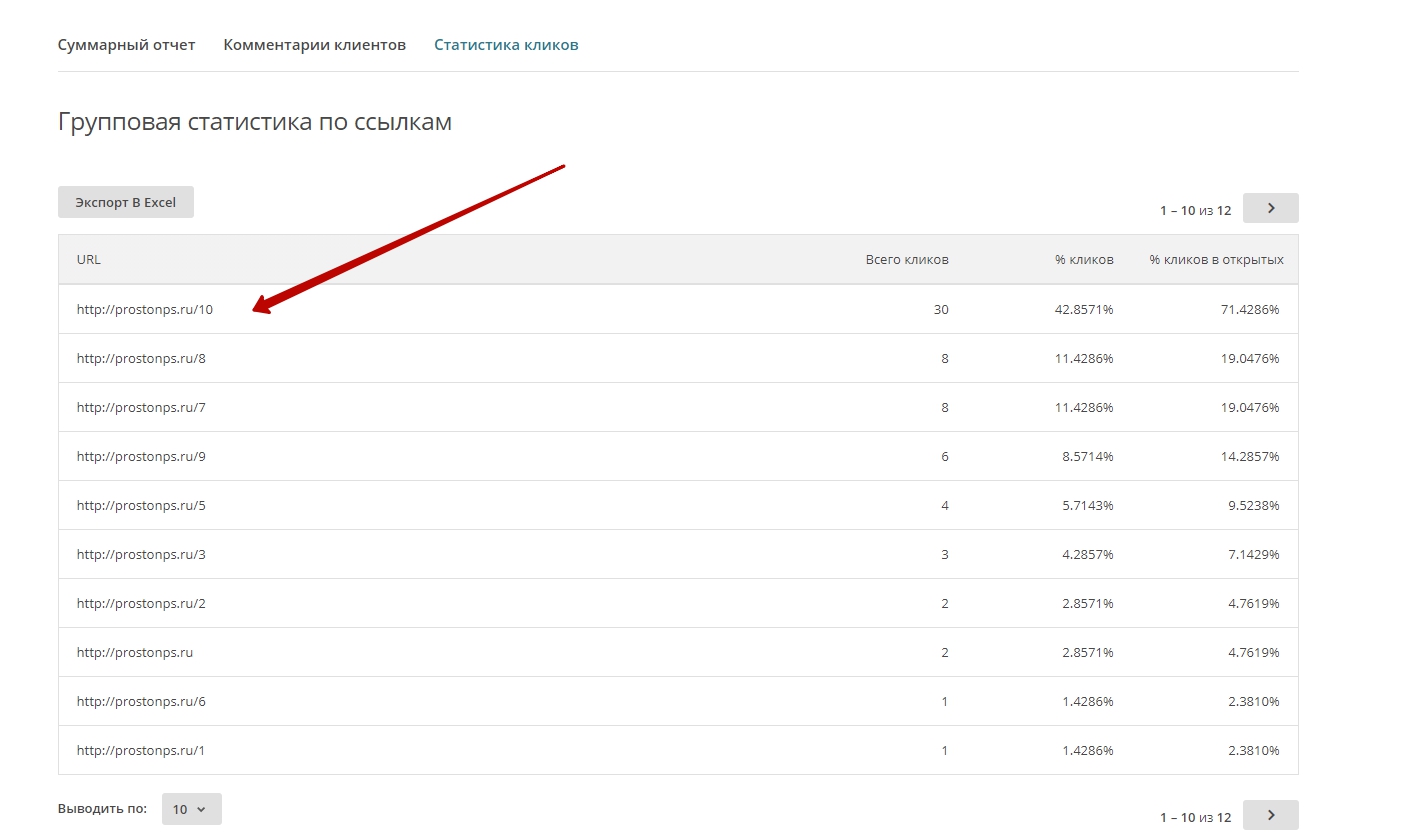Open link http://prostonps.ru/2
The image size is (1406, 832).
tap(141, 603)
